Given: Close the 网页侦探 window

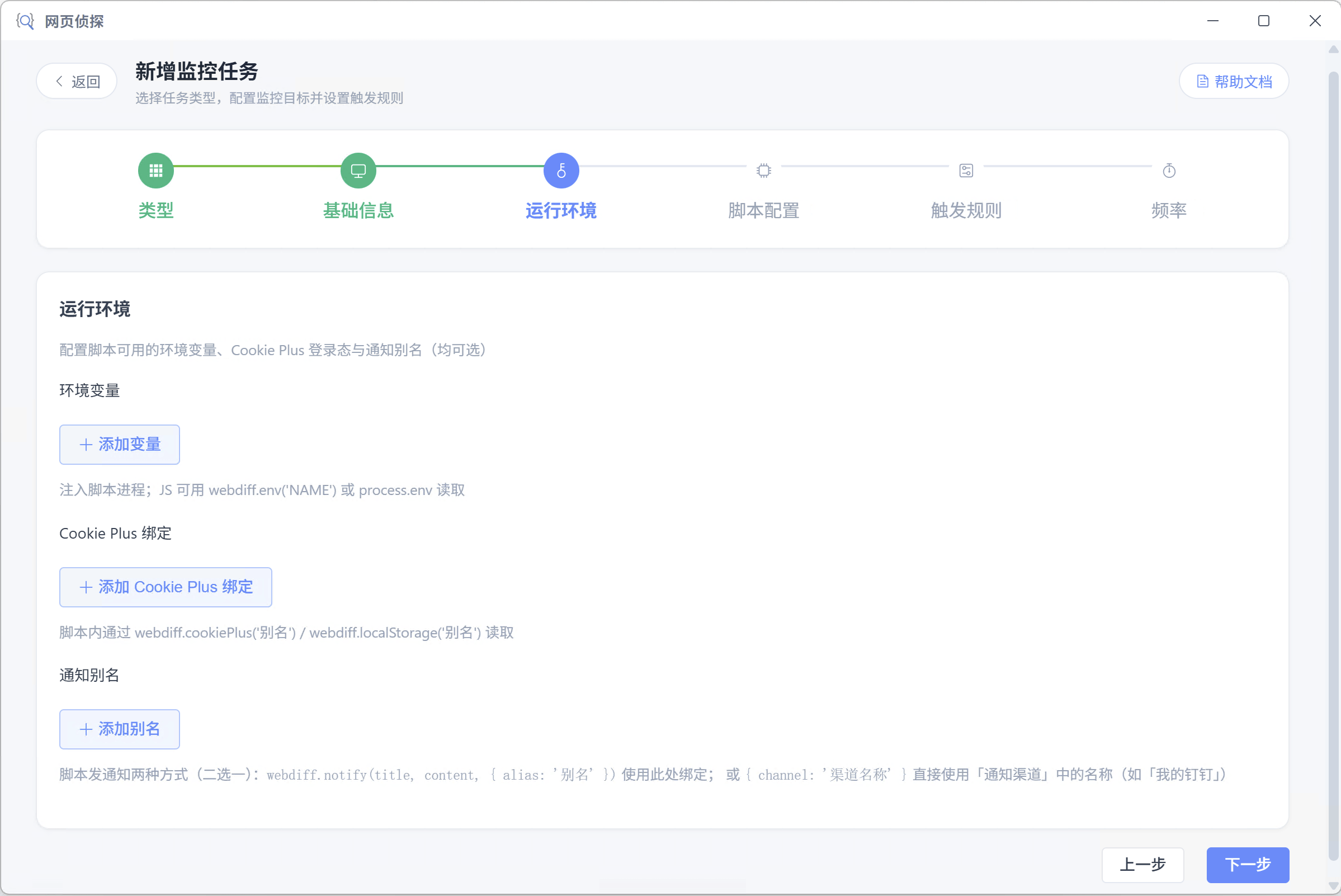Looking at the screenshot, I should pyautogui.click(x=1315, y=21).
